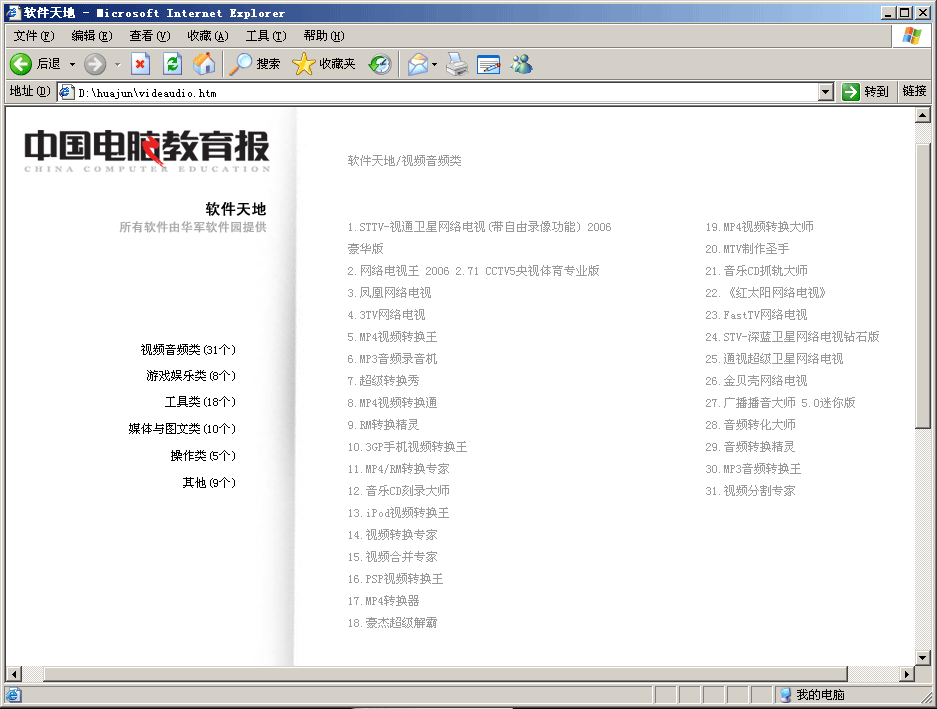The width and height of the screenshot is (937, 709).
Task: Select category 游戏娱乐类(8个)
Action: (x=191, y=376)
